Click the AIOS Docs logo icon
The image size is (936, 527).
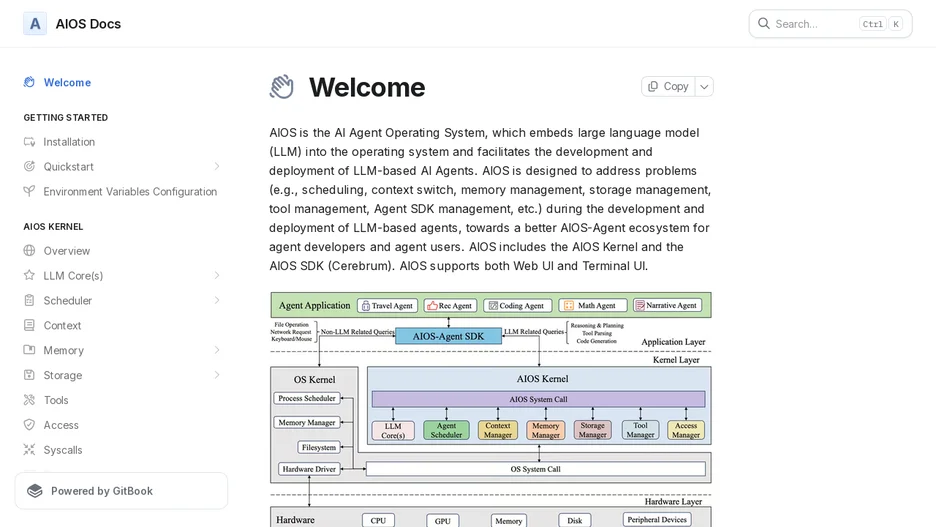(x=35, y=24)
